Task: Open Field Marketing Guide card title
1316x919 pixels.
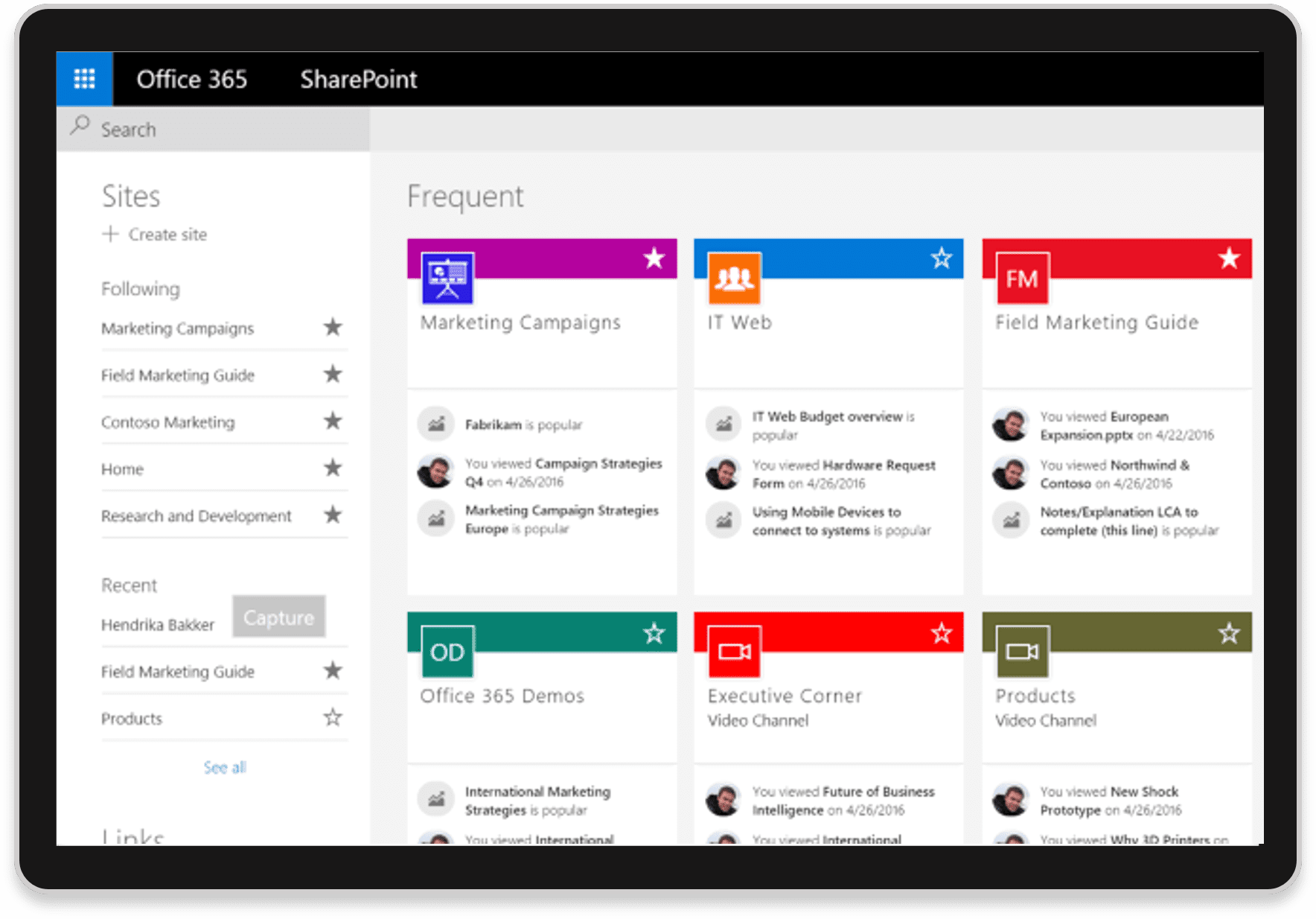Action: click(1097, 322)
